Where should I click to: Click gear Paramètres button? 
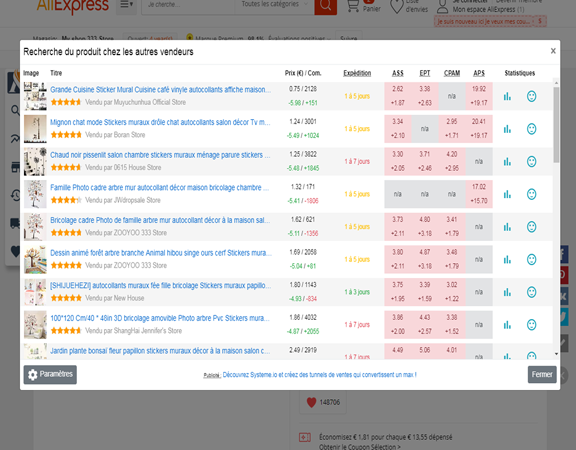click(x=50, y=374)
